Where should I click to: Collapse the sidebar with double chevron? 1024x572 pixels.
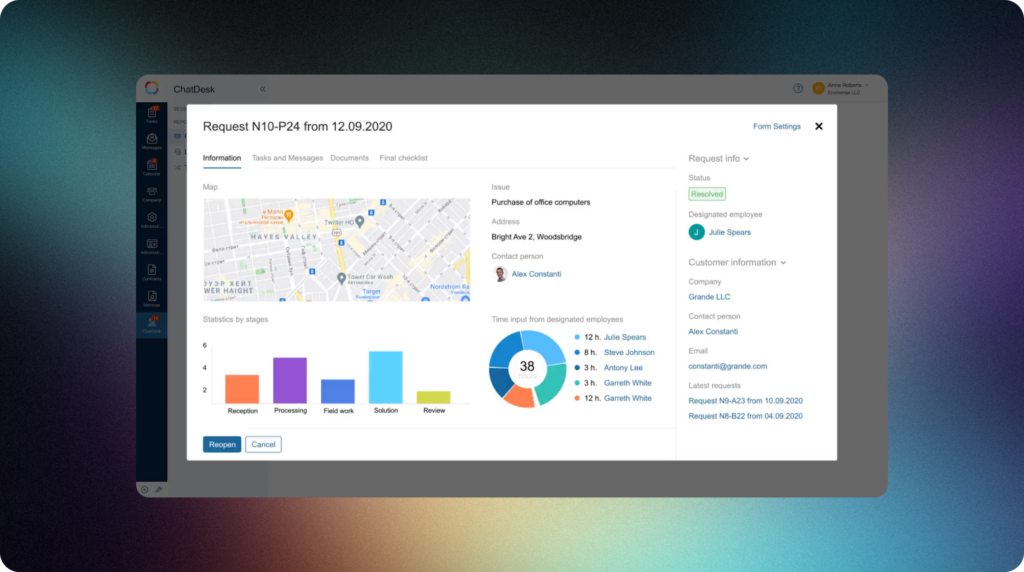(x=263, y=89)
